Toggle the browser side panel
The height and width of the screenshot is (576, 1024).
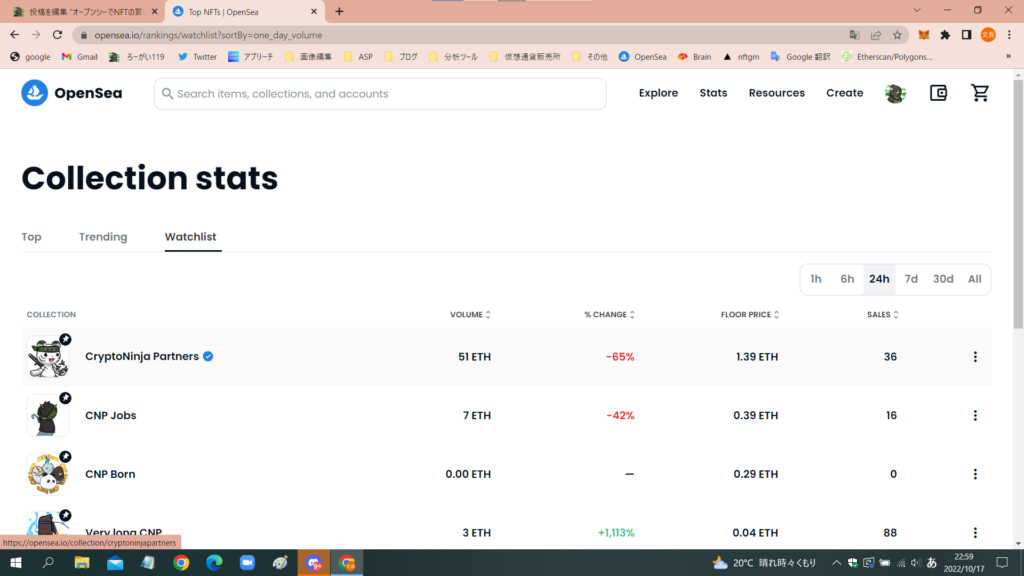point(967,35)
